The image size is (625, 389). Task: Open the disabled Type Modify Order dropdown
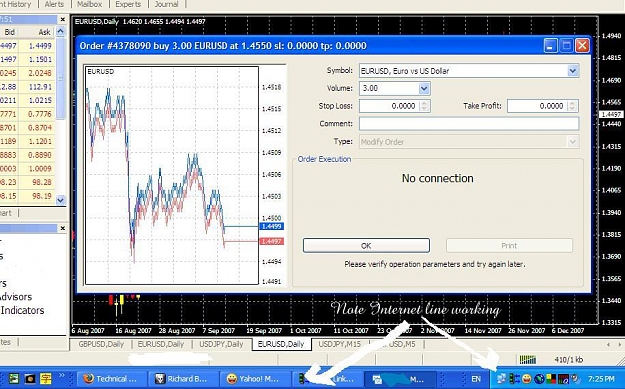tap(469, 141)
